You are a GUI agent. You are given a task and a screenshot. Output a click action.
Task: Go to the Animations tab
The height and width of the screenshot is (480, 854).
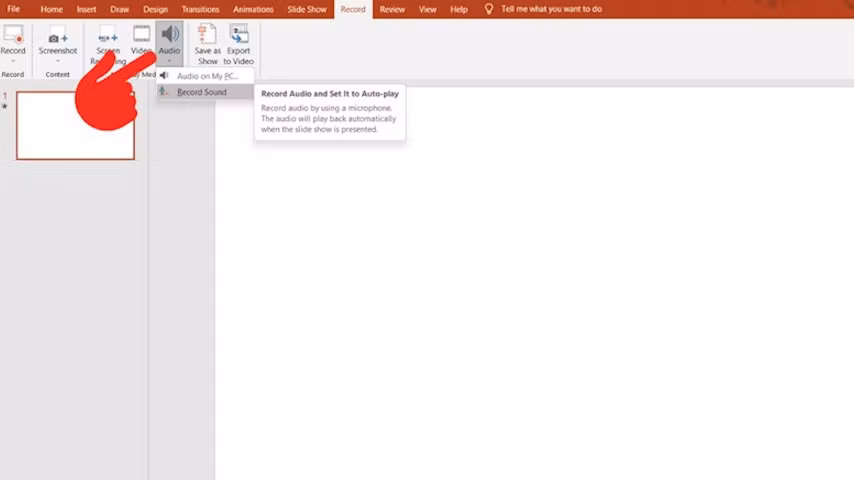[253, 9]
